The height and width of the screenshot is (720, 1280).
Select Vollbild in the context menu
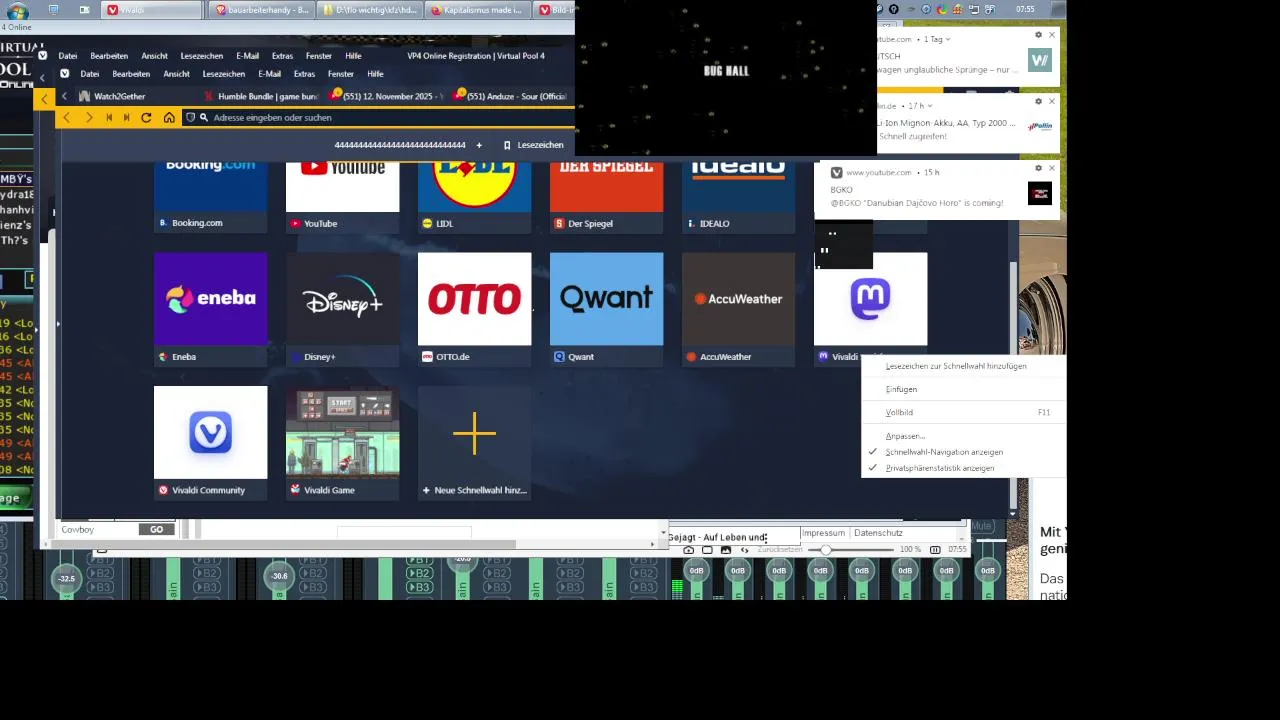pos(963,412)
